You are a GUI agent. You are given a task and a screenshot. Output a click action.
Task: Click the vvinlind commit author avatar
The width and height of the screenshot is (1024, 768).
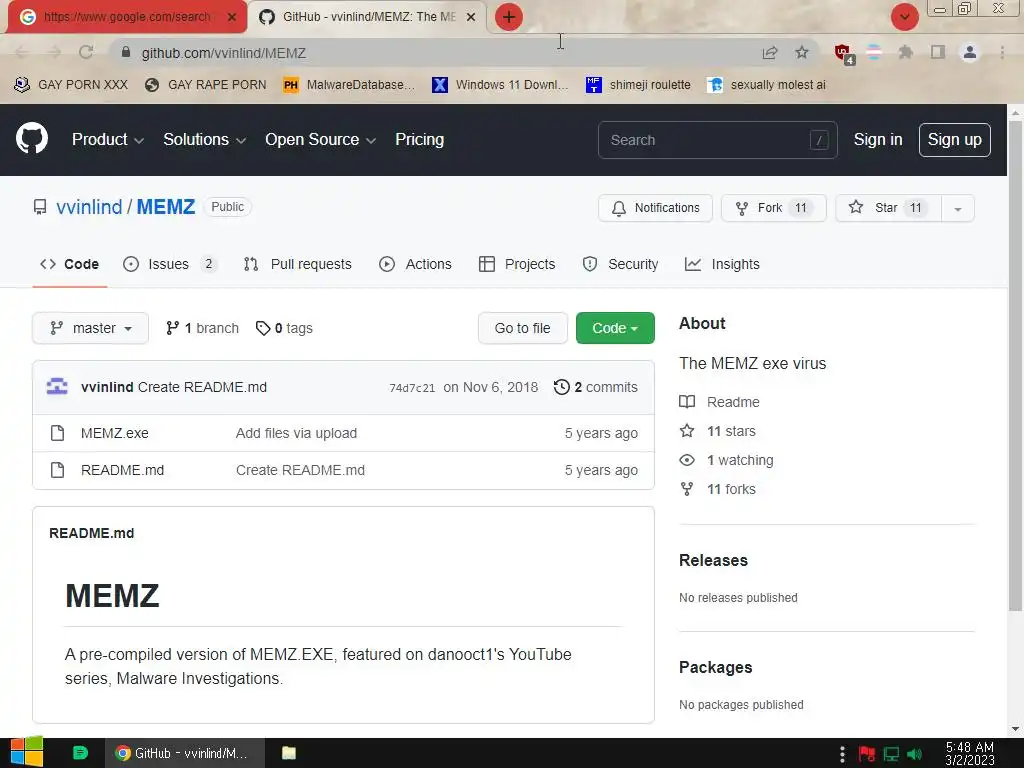coord(57,387)
